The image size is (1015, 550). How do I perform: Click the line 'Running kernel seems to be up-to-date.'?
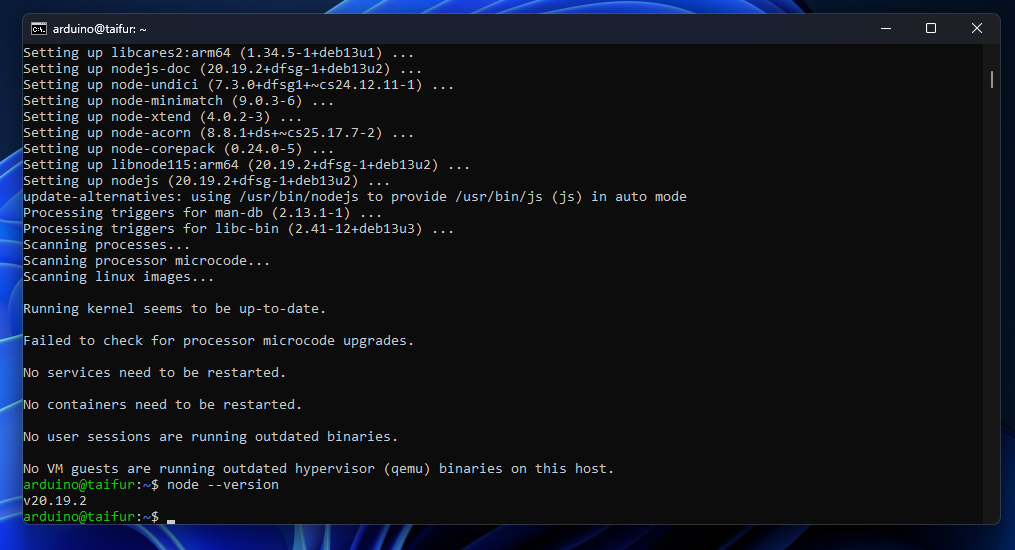coord(175,309)
